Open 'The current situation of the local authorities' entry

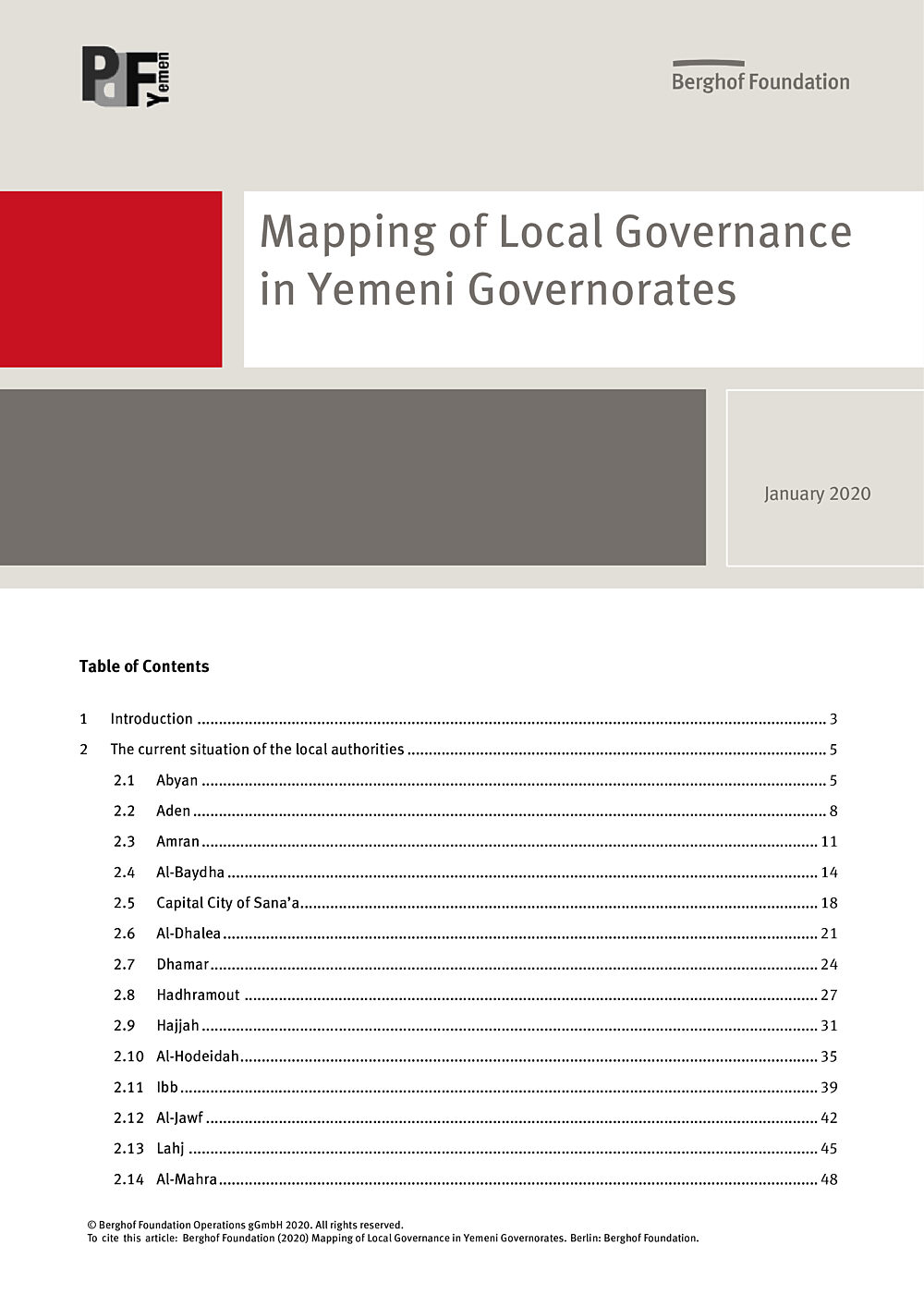click(x=458, y=750)
